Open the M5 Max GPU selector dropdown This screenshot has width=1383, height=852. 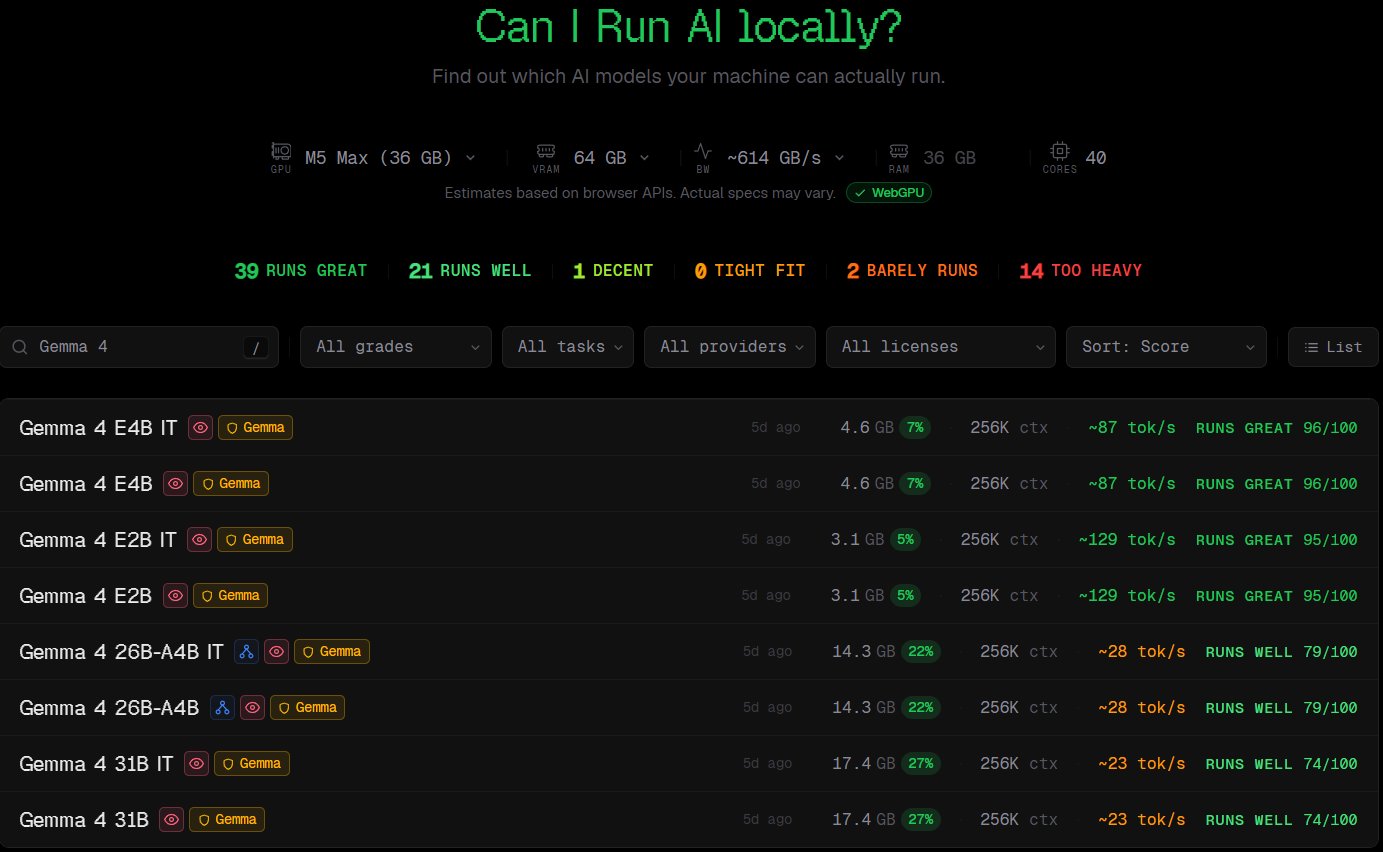click(x=390, y=158)
